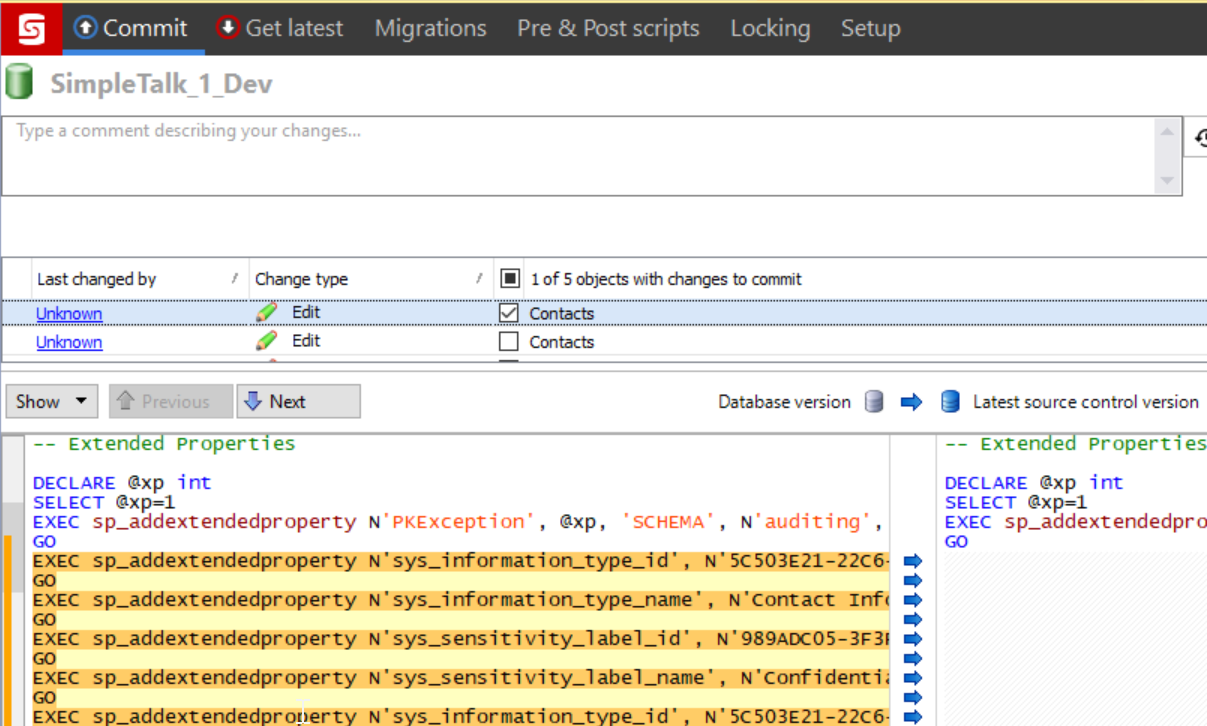Sort by Change type column header
Viewport: 1207px width, 726px height.
coord(301,279)
